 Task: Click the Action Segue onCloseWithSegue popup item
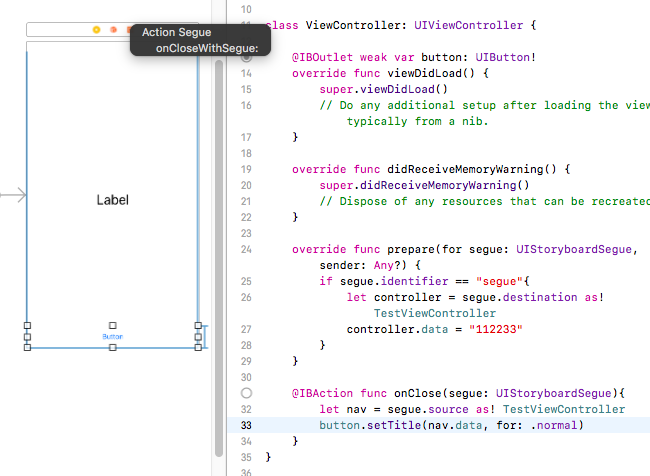[206, 48]
